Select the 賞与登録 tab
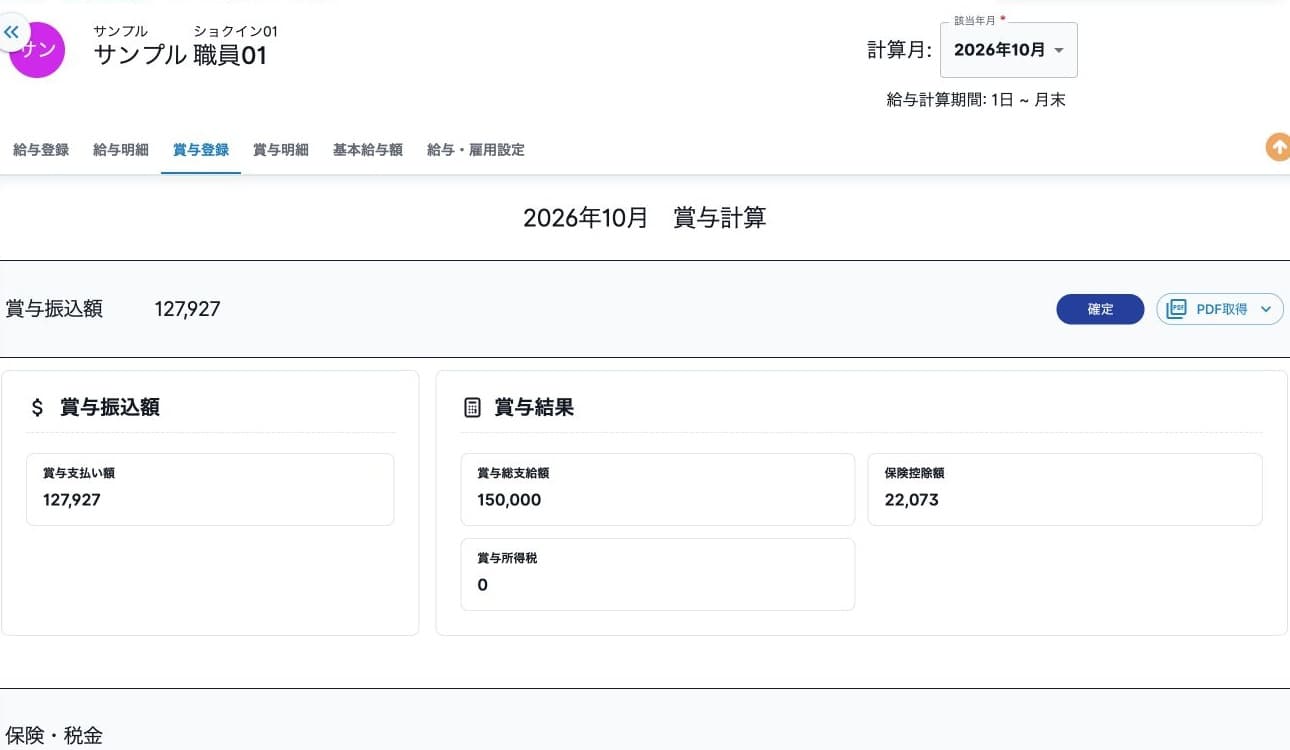This screenshot has height=750, width=1290. pyautogui.click(x=201, y=150)
